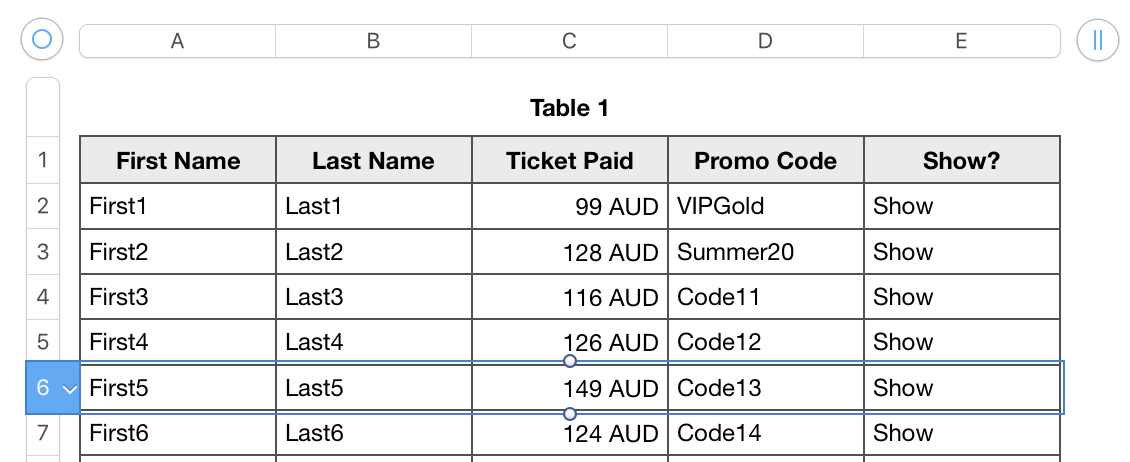
Task: Select column B header
Action: (x=373, y=41)
